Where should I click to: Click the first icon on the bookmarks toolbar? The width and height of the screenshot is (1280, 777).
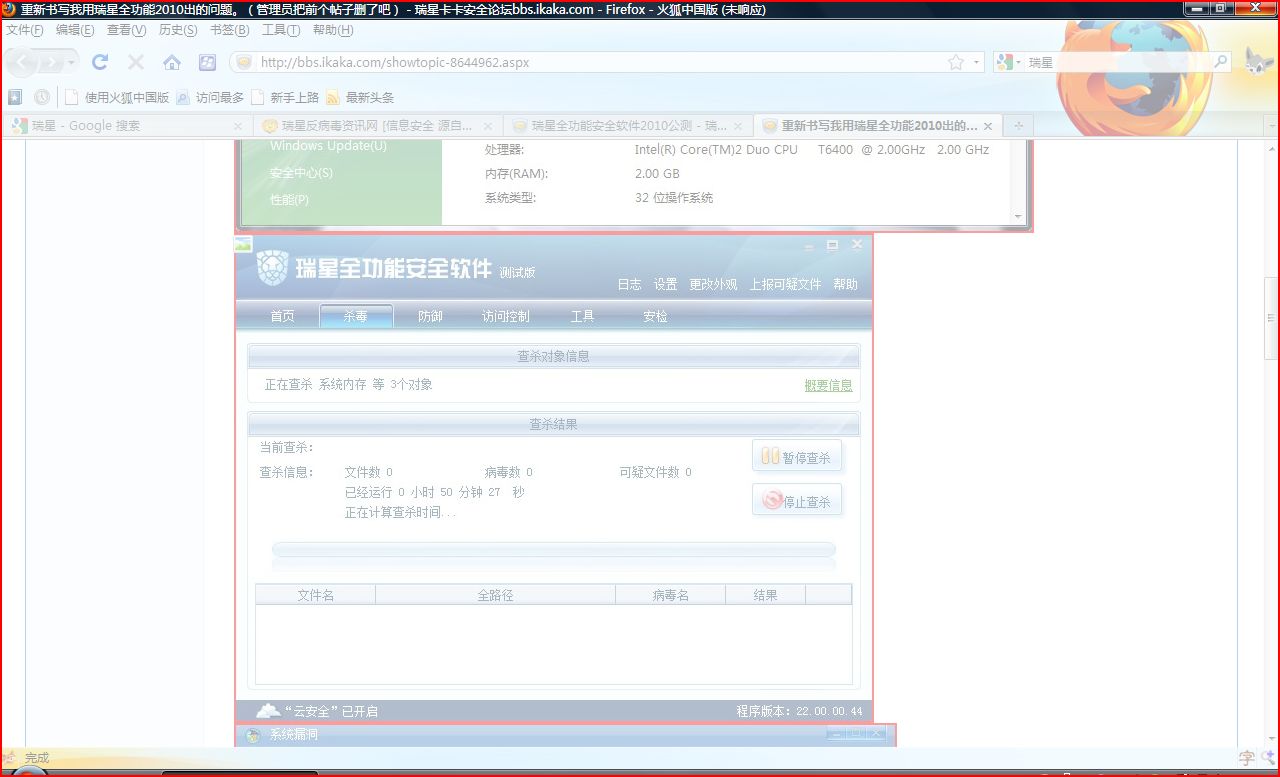15,97
